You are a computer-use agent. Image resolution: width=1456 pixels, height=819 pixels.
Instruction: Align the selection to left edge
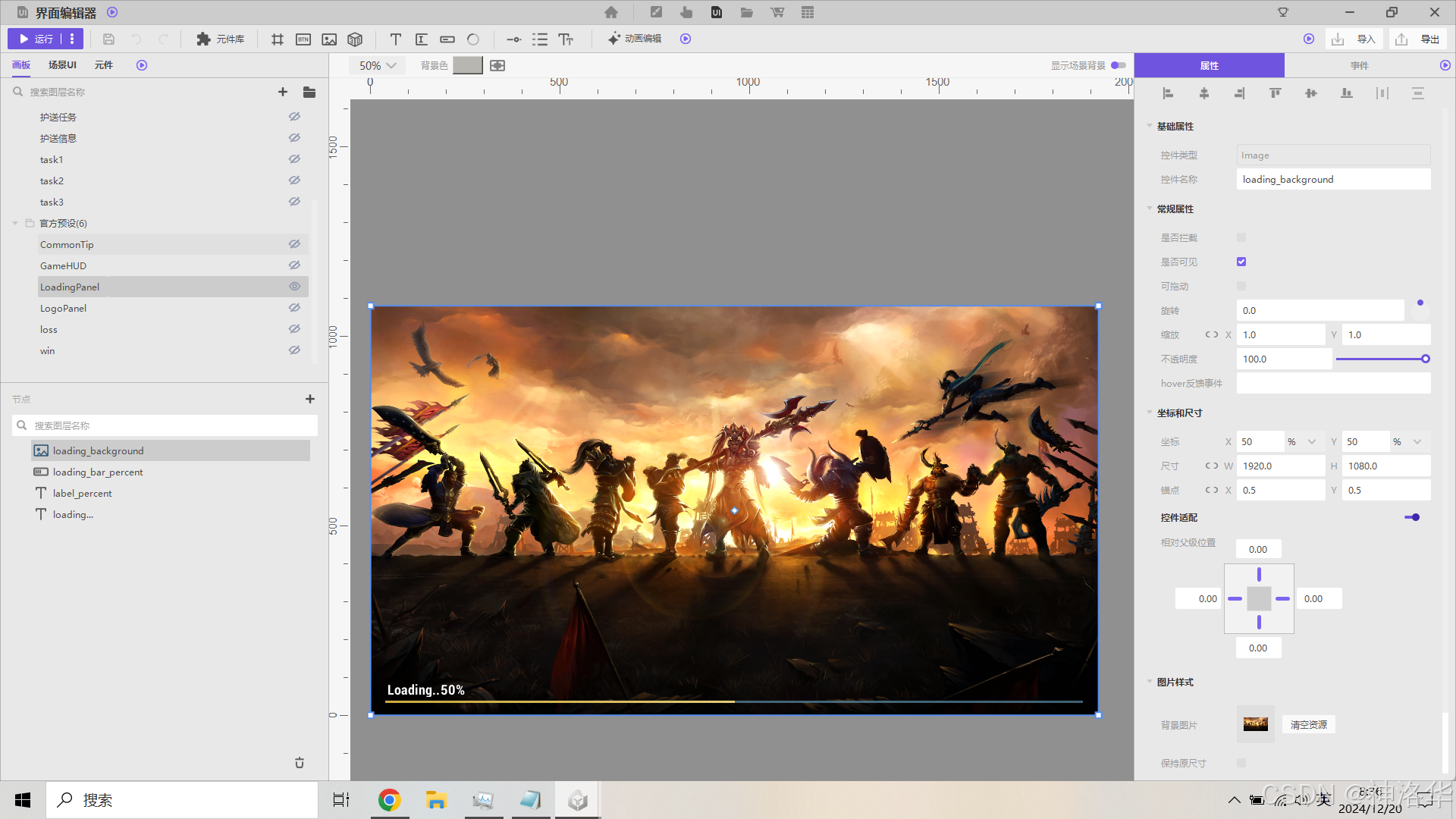point(1168,93)
